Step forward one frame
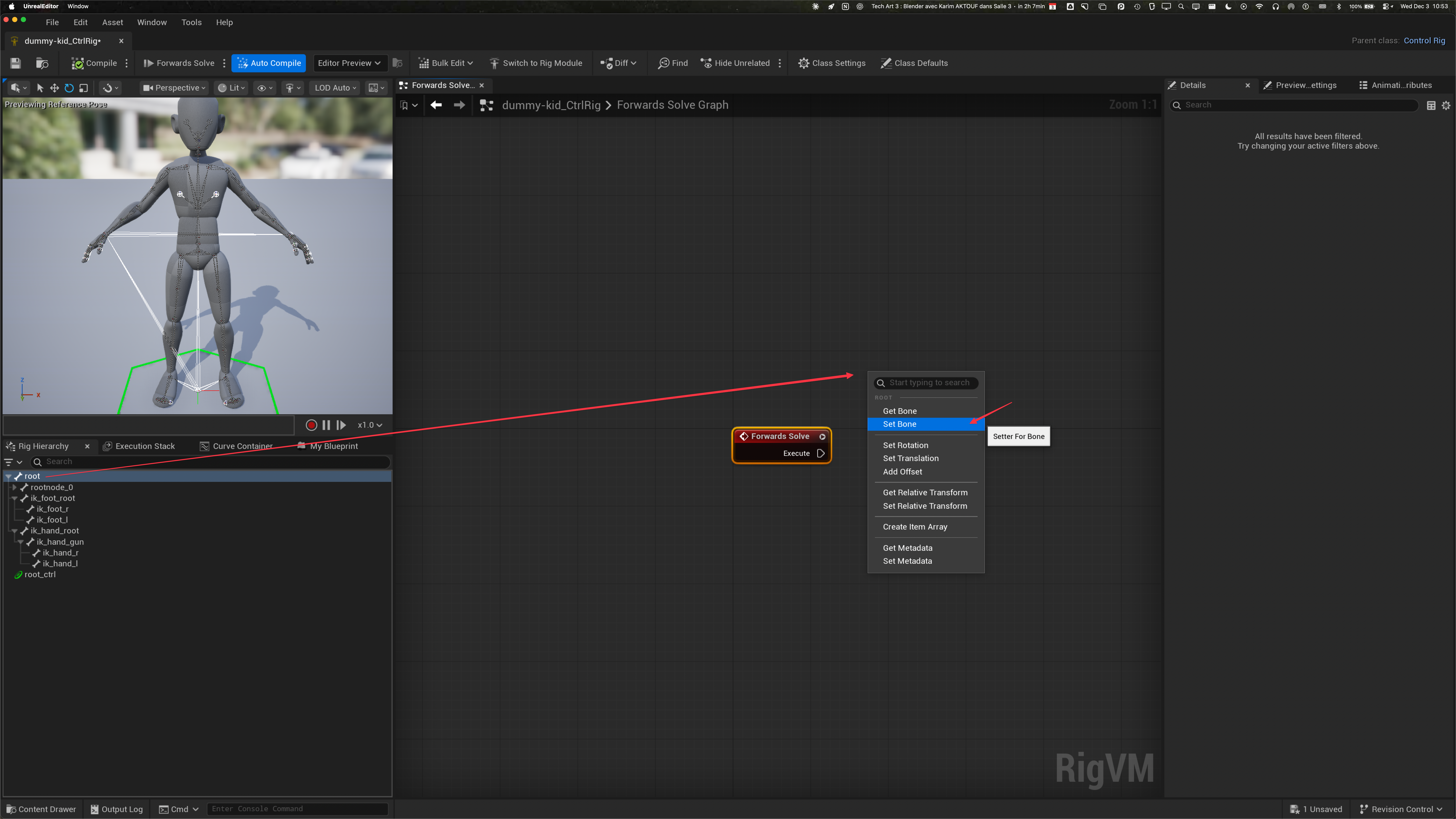1456x819 pixels. pos(341,425)
